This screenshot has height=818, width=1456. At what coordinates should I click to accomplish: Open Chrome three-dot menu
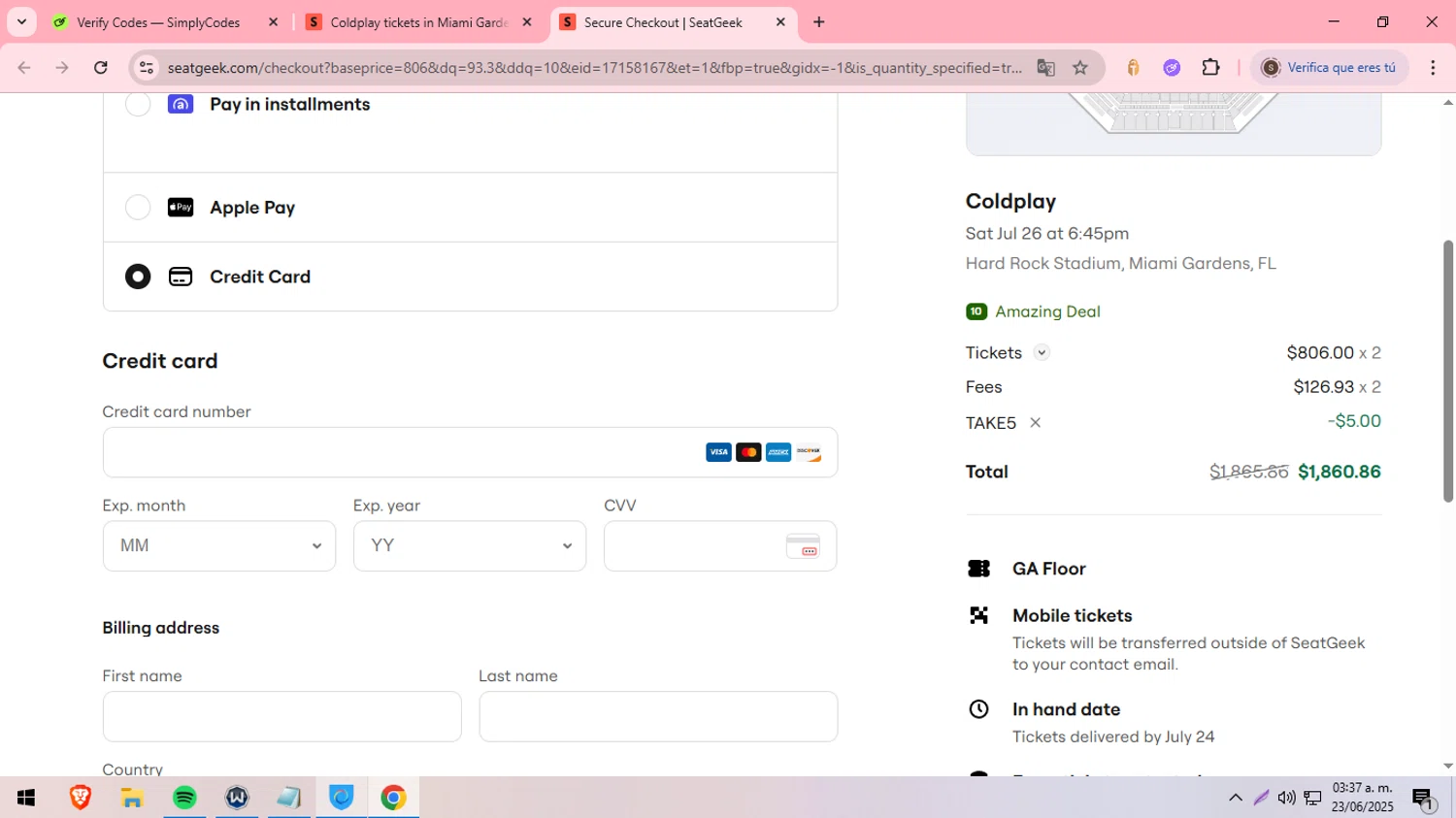[1434, 68]
